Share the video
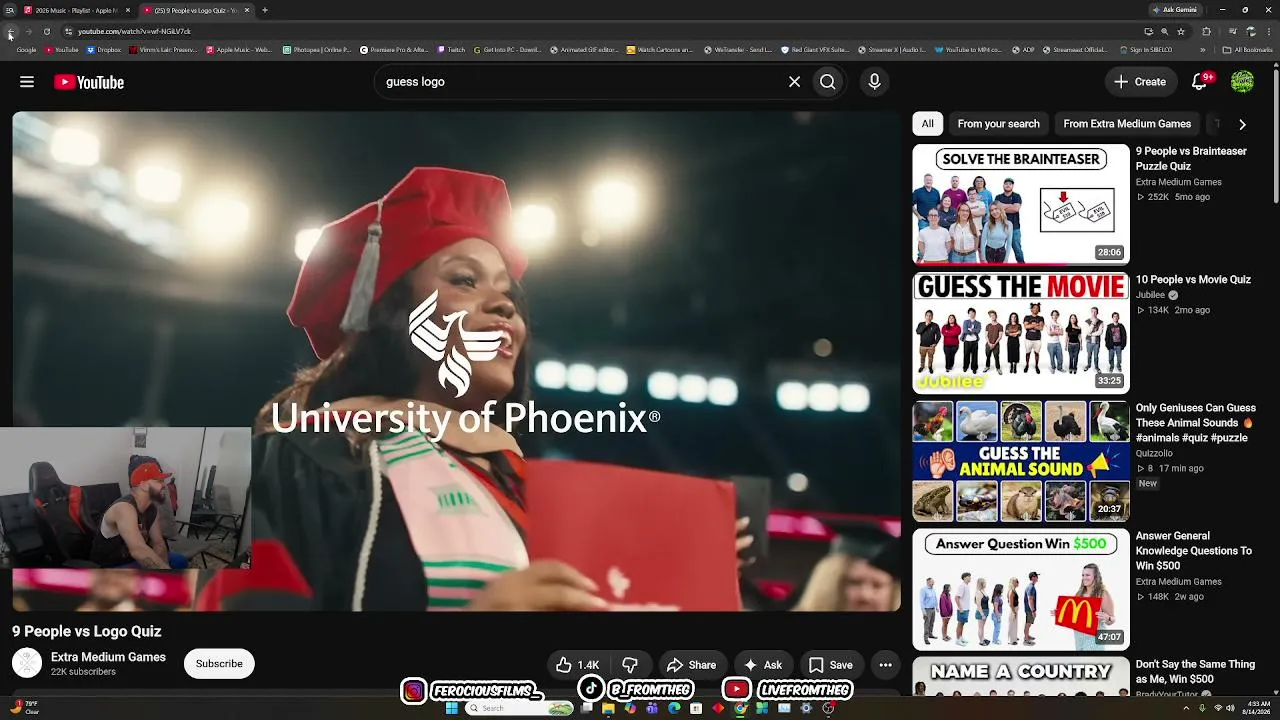The image size is (1280, 720). (x=691, y=665)
